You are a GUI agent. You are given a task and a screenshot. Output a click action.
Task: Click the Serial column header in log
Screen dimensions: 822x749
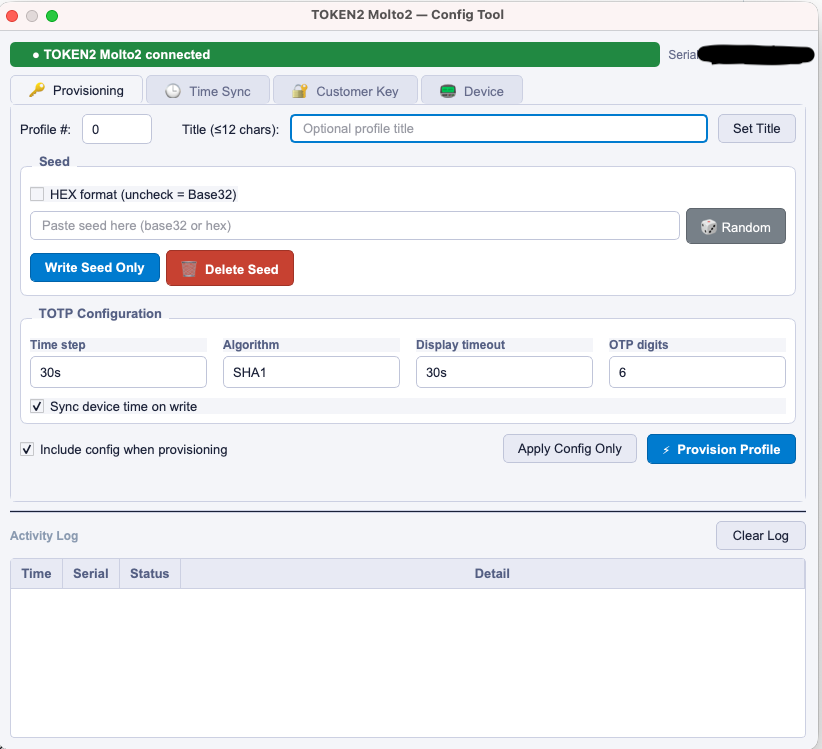tap(91, 573)
